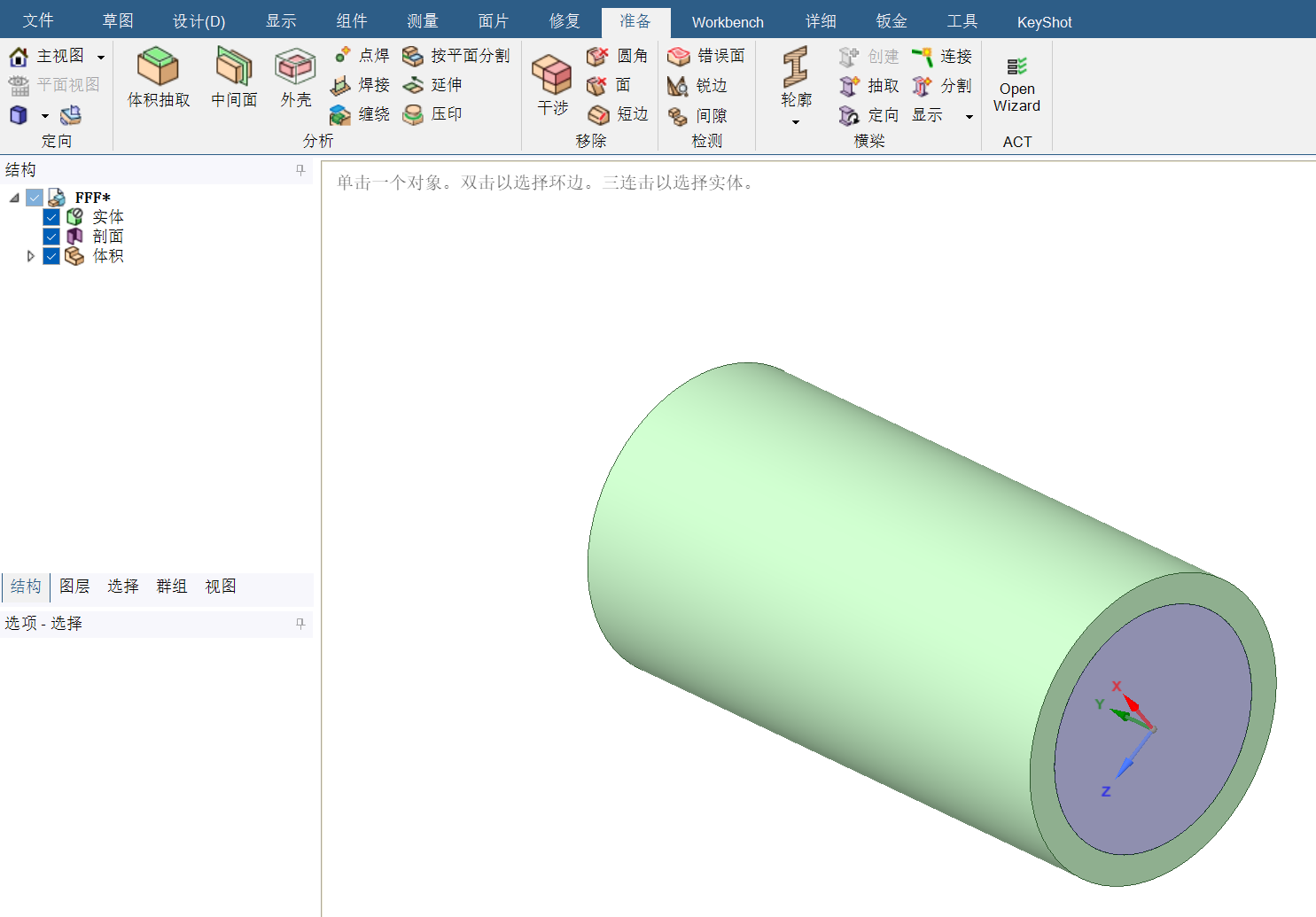Click the 中间面 midsurface tool
Viewport: 1316px width, 917px height.
(234, 78)
